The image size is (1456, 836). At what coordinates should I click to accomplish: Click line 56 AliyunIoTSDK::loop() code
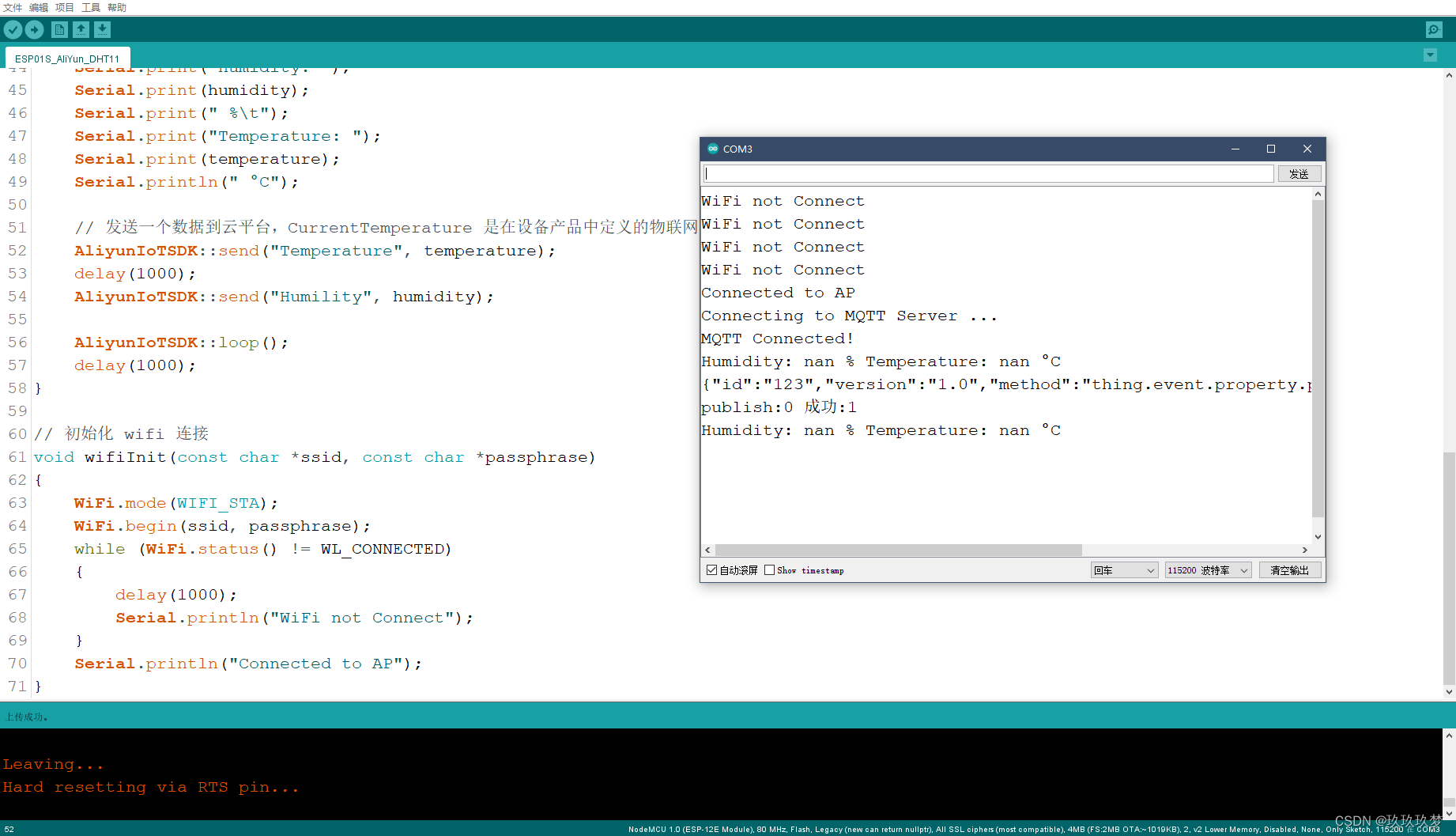point(181,342)
